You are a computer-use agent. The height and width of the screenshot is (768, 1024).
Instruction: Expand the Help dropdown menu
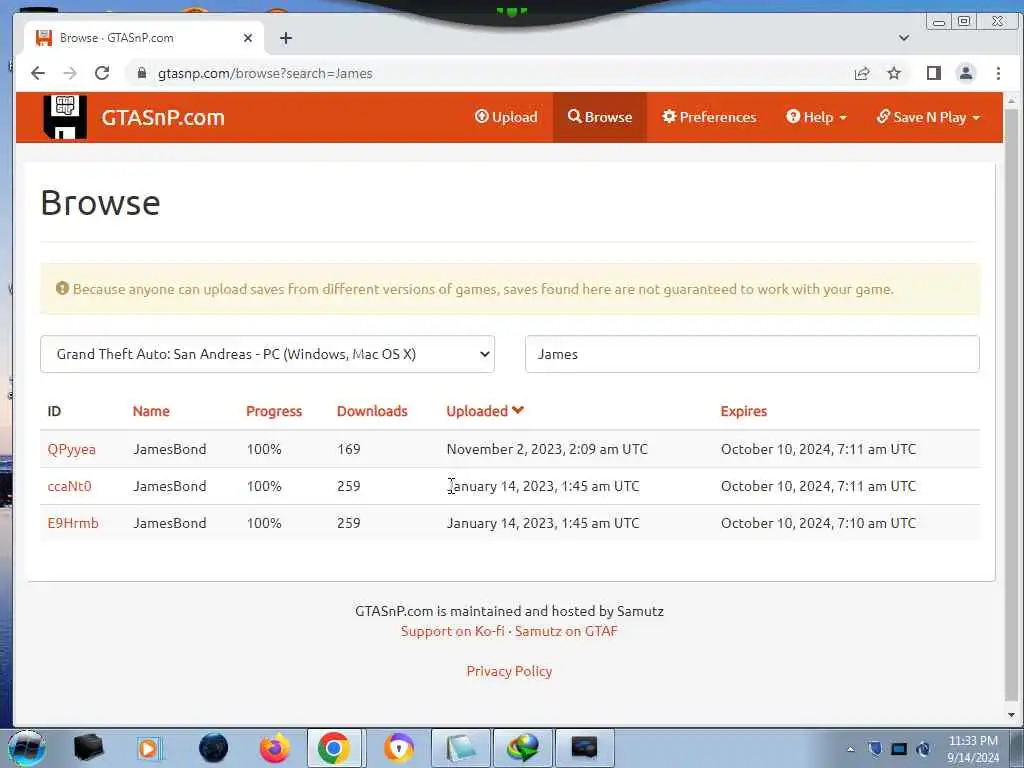click(x=816, y=117)
